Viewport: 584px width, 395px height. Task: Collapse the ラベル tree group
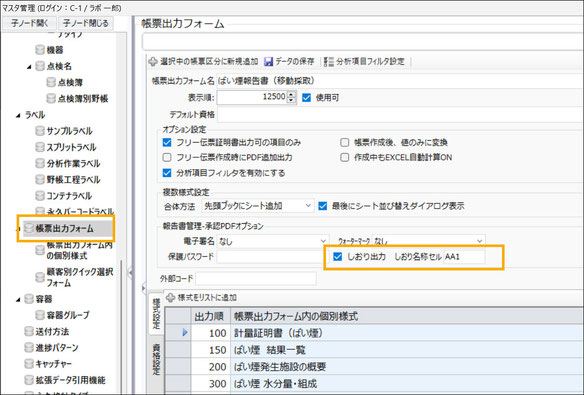[18, 115]
